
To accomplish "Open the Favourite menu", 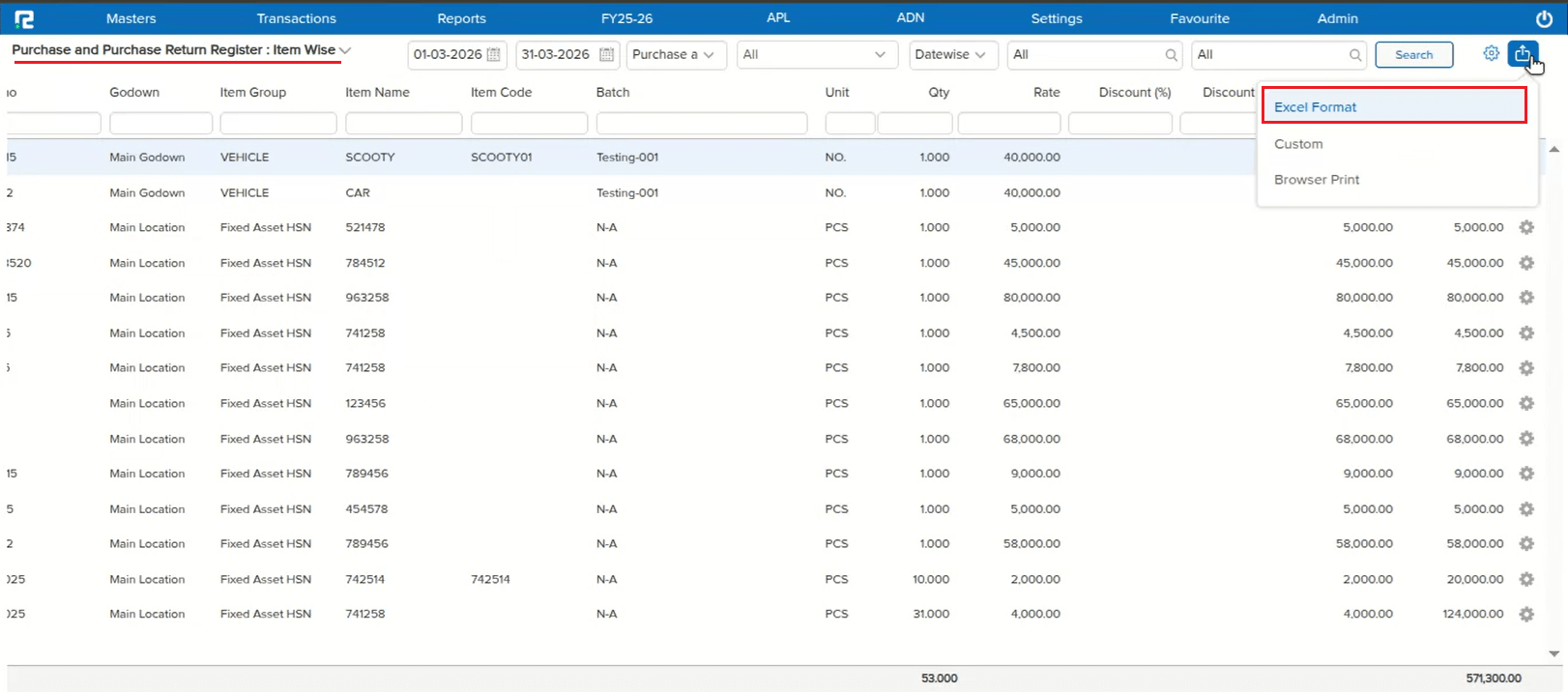I will click(x=1200, y=18).
